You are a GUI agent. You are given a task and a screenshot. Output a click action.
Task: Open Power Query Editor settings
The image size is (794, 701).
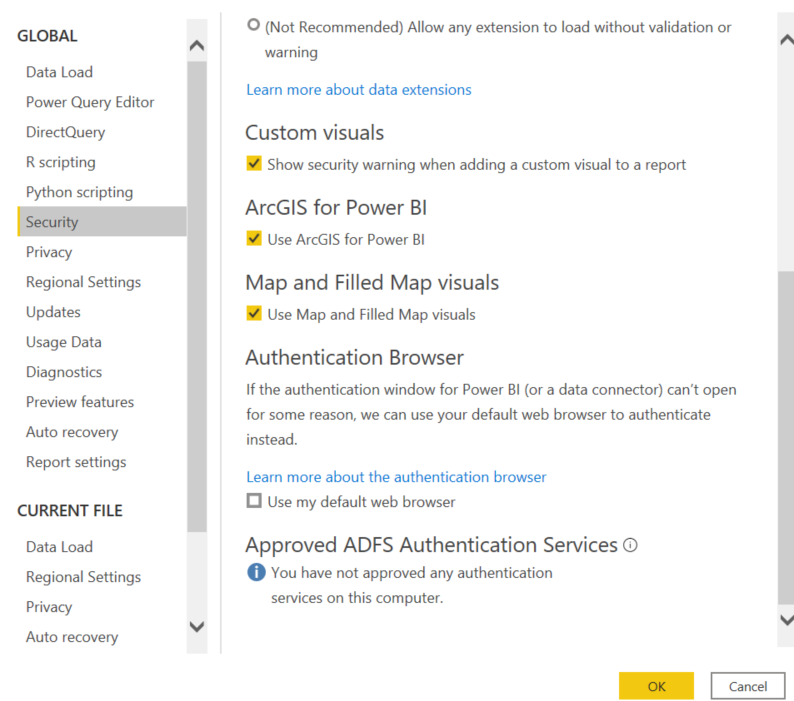(90, 102)
